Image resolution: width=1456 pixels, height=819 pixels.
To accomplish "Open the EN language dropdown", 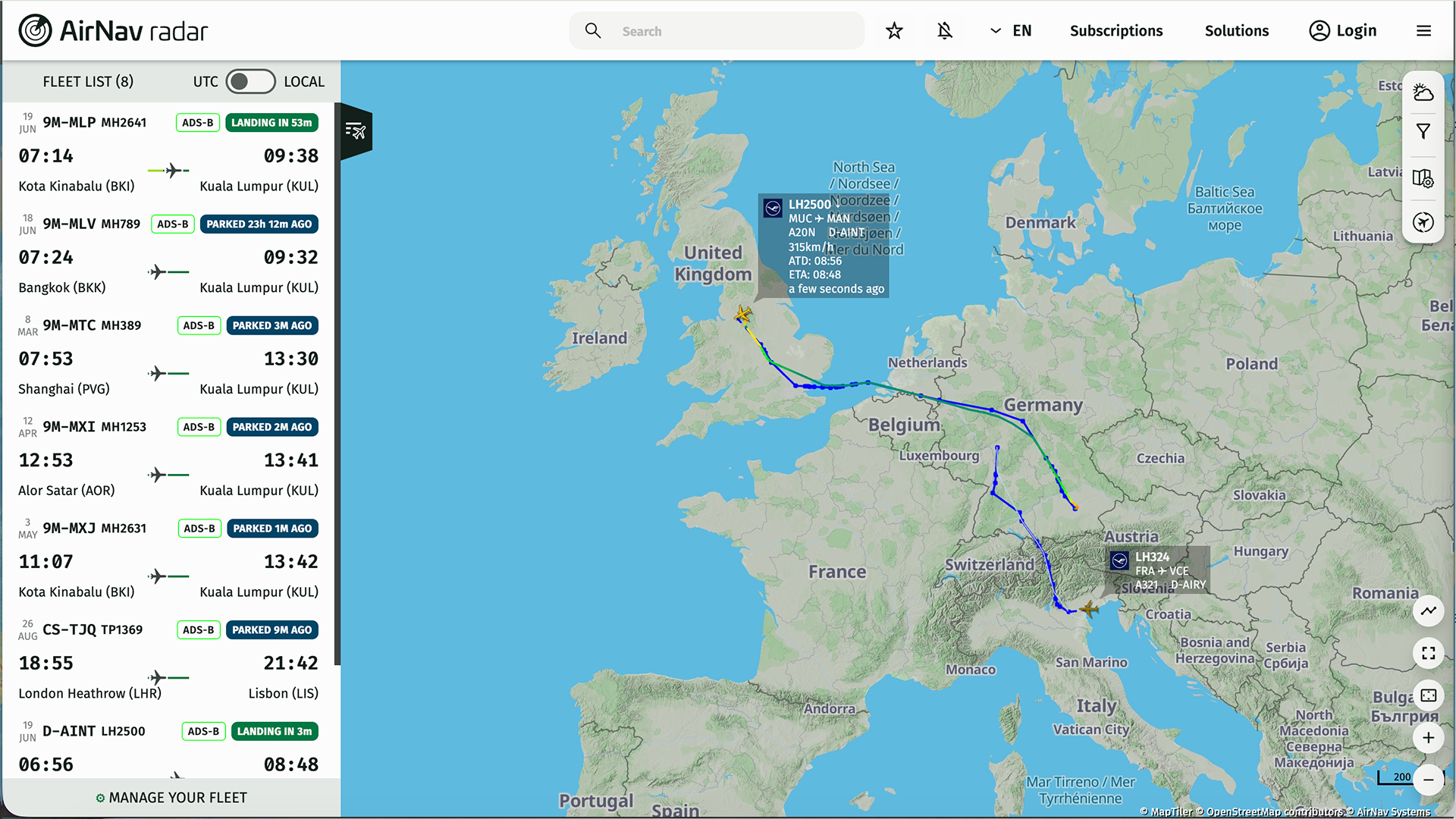I will pos(1011,31).
